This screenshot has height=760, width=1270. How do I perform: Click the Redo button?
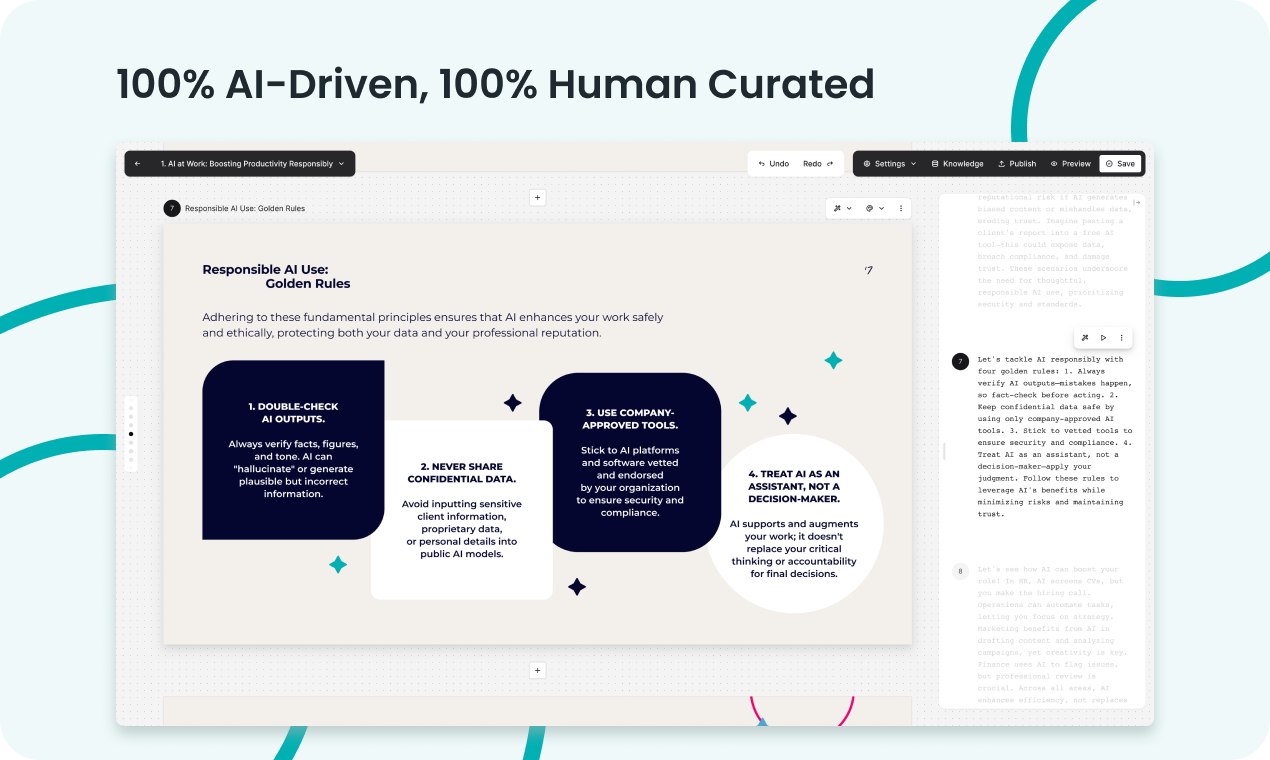tap(818, 164)
